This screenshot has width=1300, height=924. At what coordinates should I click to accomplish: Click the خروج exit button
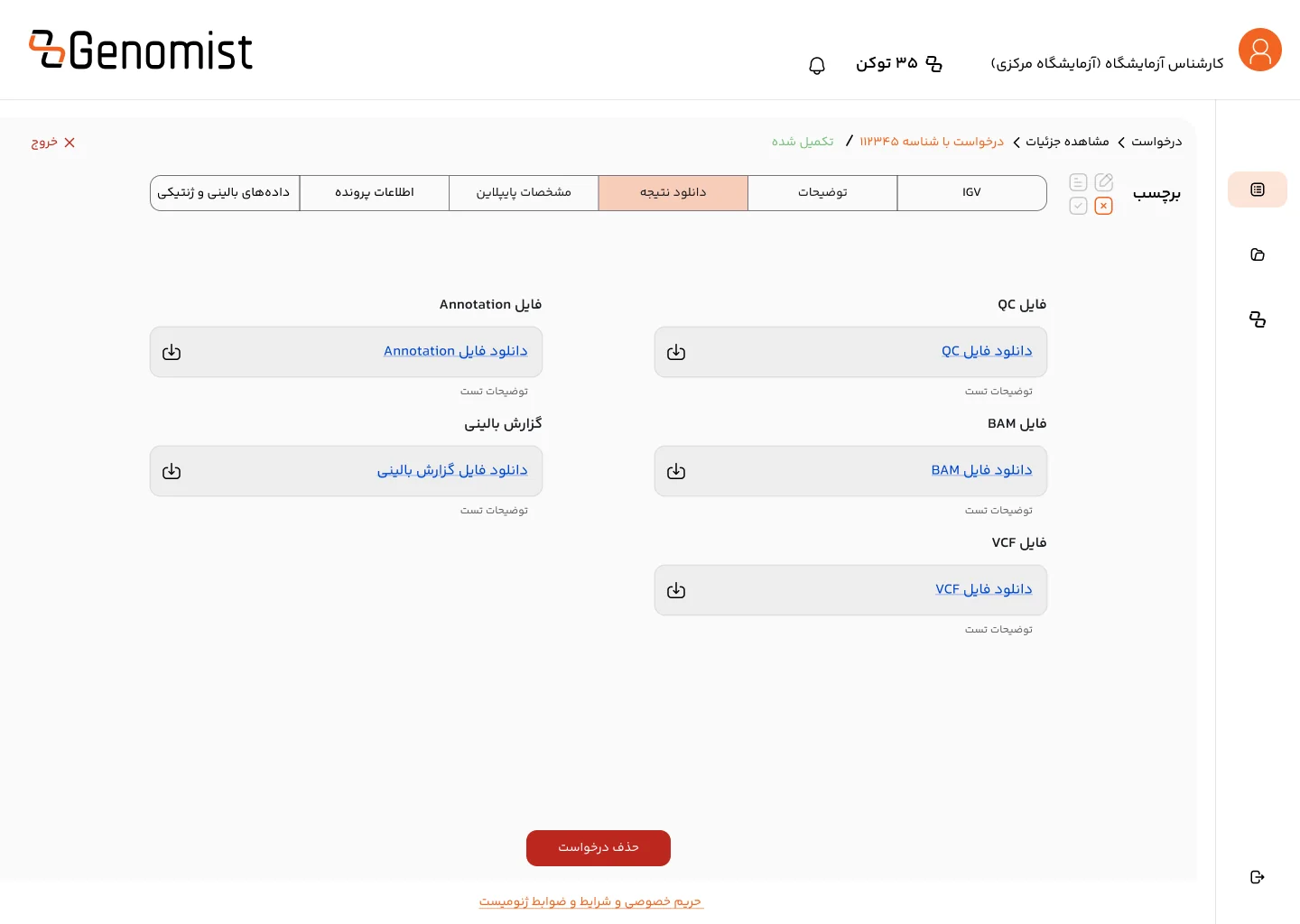[53, 143]
